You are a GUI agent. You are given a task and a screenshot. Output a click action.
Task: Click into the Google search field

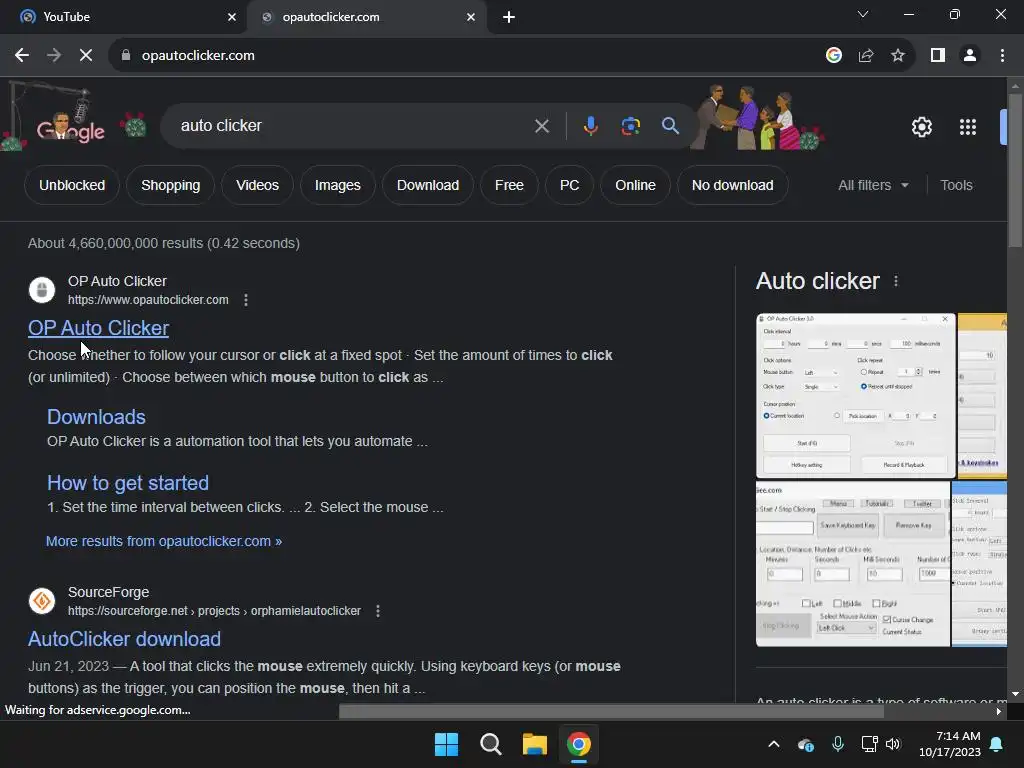point(353,125)
